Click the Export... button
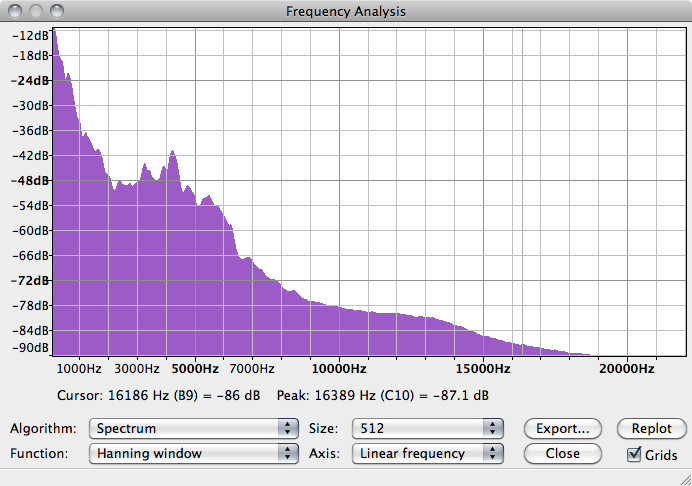 click(x=563, y=428)
